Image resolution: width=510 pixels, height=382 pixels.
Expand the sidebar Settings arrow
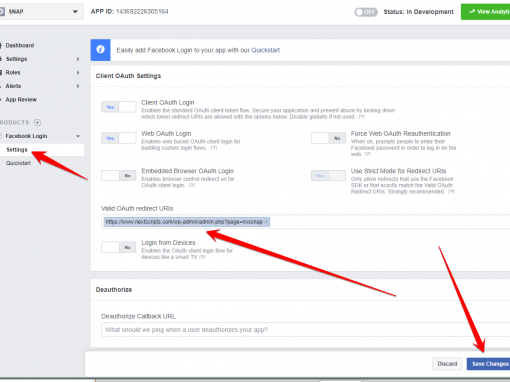(78, 59)
